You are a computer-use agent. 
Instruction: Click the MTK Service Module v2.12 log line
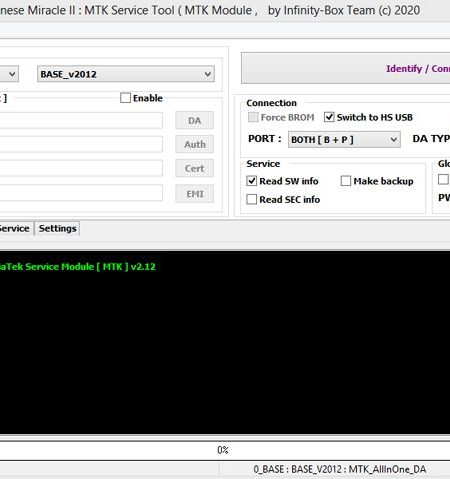point(77,267)
